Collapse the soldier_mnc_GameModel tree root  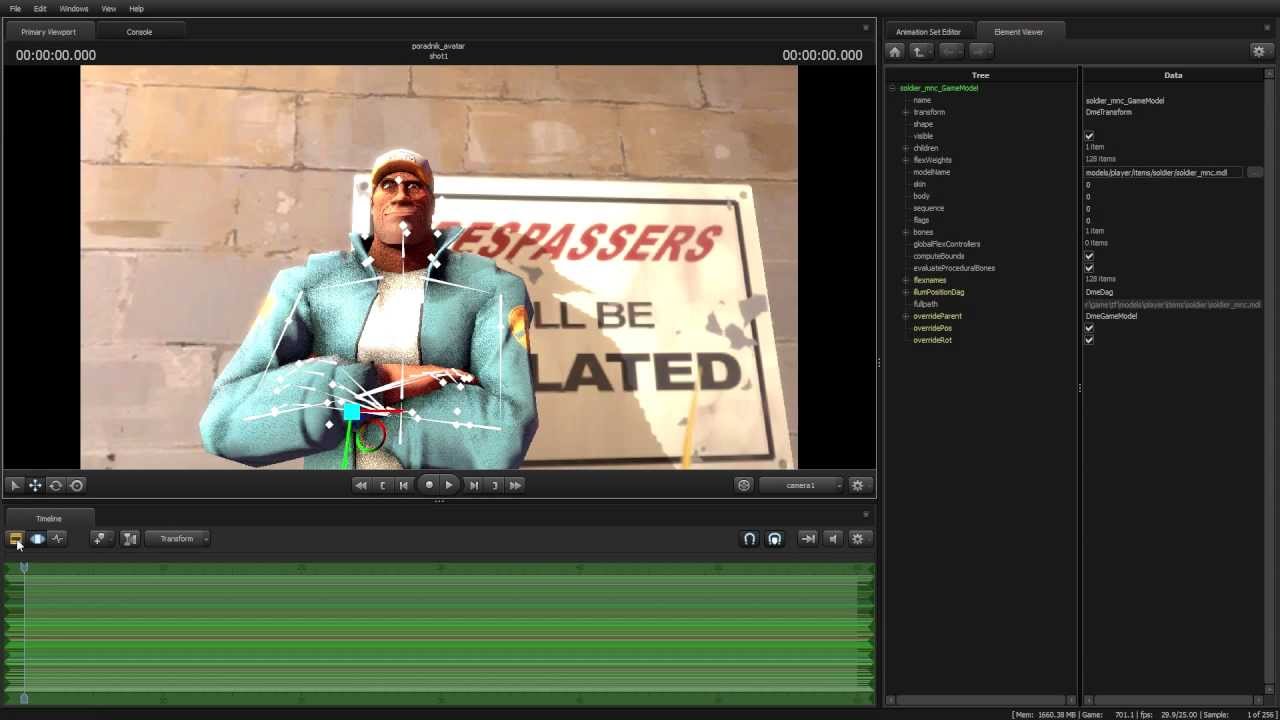tap(892, 88)
